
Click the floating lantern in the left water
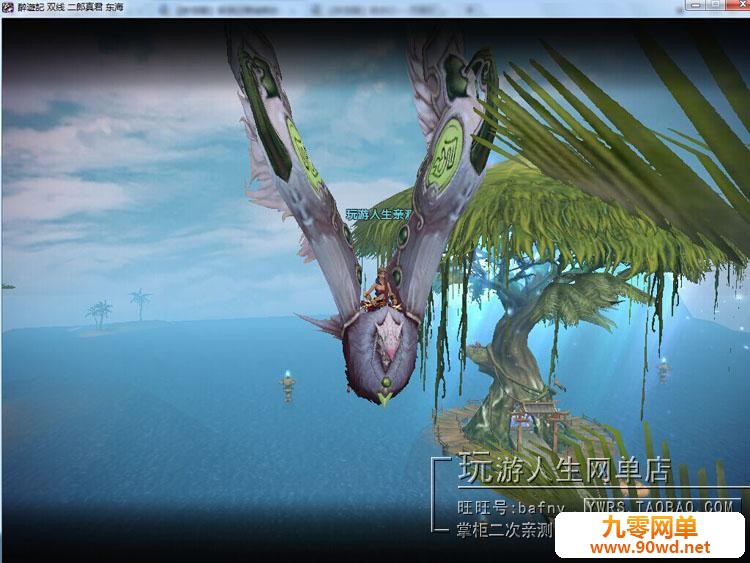coord(287,386)
